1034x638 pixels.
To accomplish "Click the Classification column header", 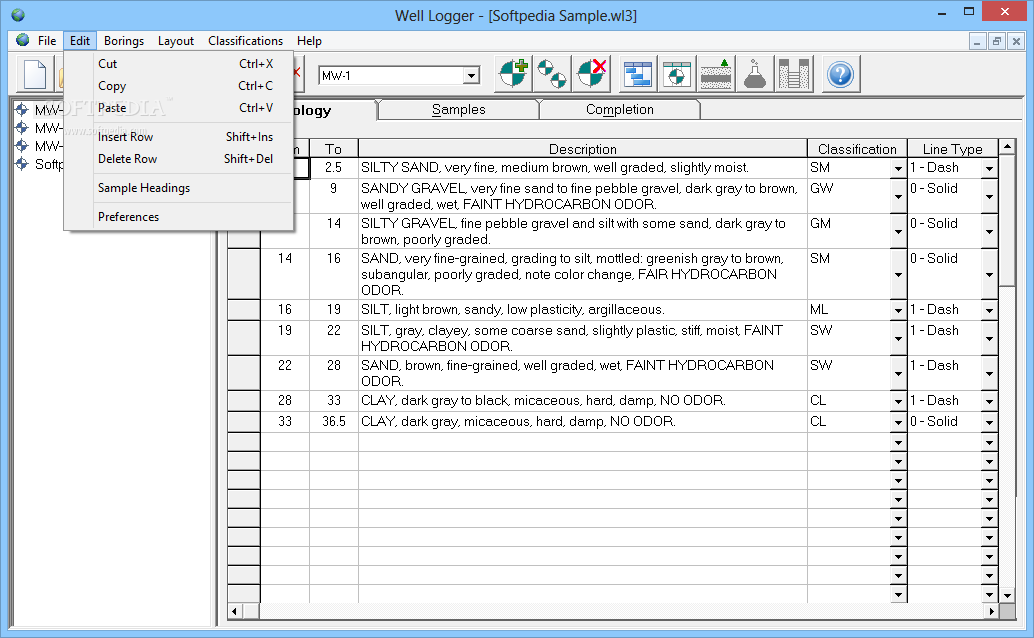I will coord(857,149).
